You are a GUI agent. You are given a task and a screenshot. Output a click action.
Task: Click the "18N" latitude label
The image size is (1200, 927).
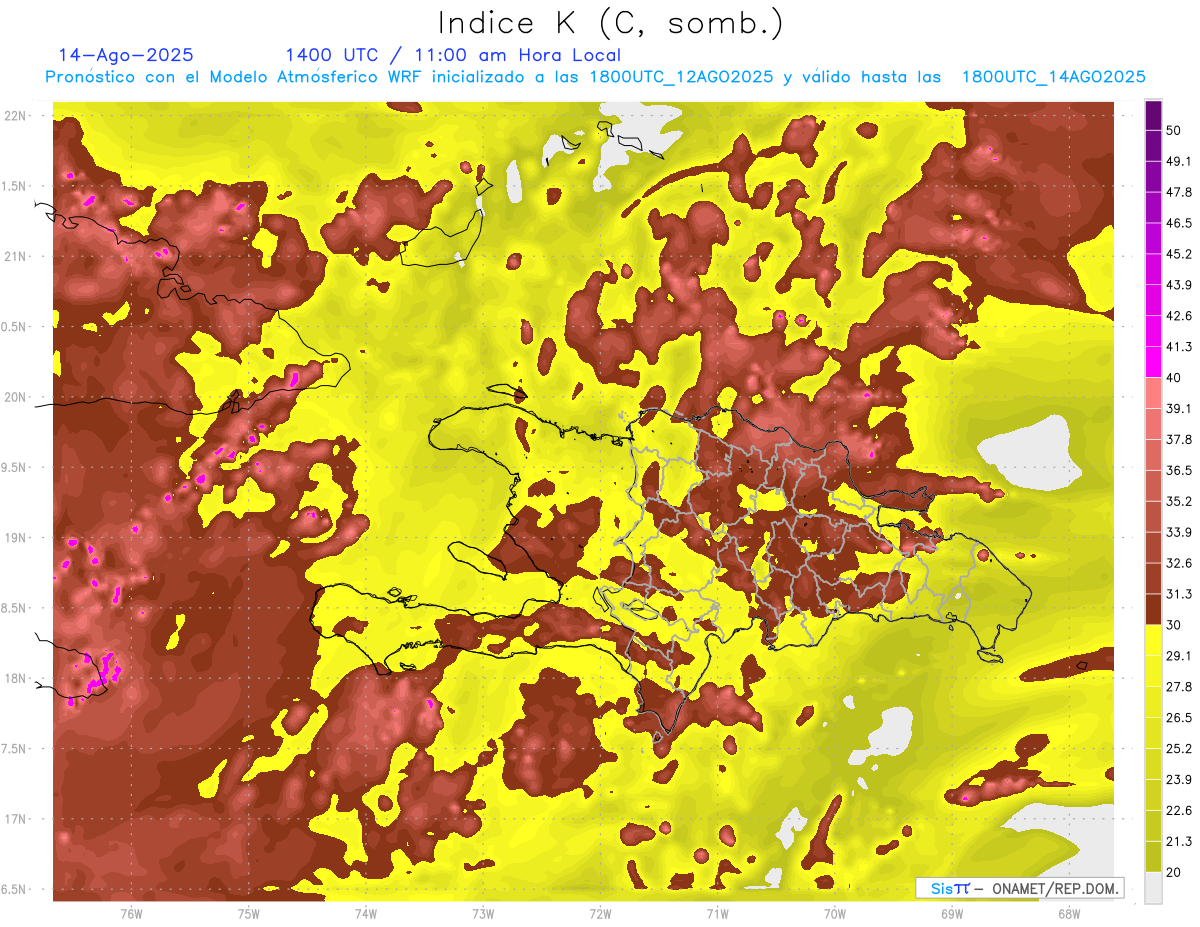coord(16,679)
